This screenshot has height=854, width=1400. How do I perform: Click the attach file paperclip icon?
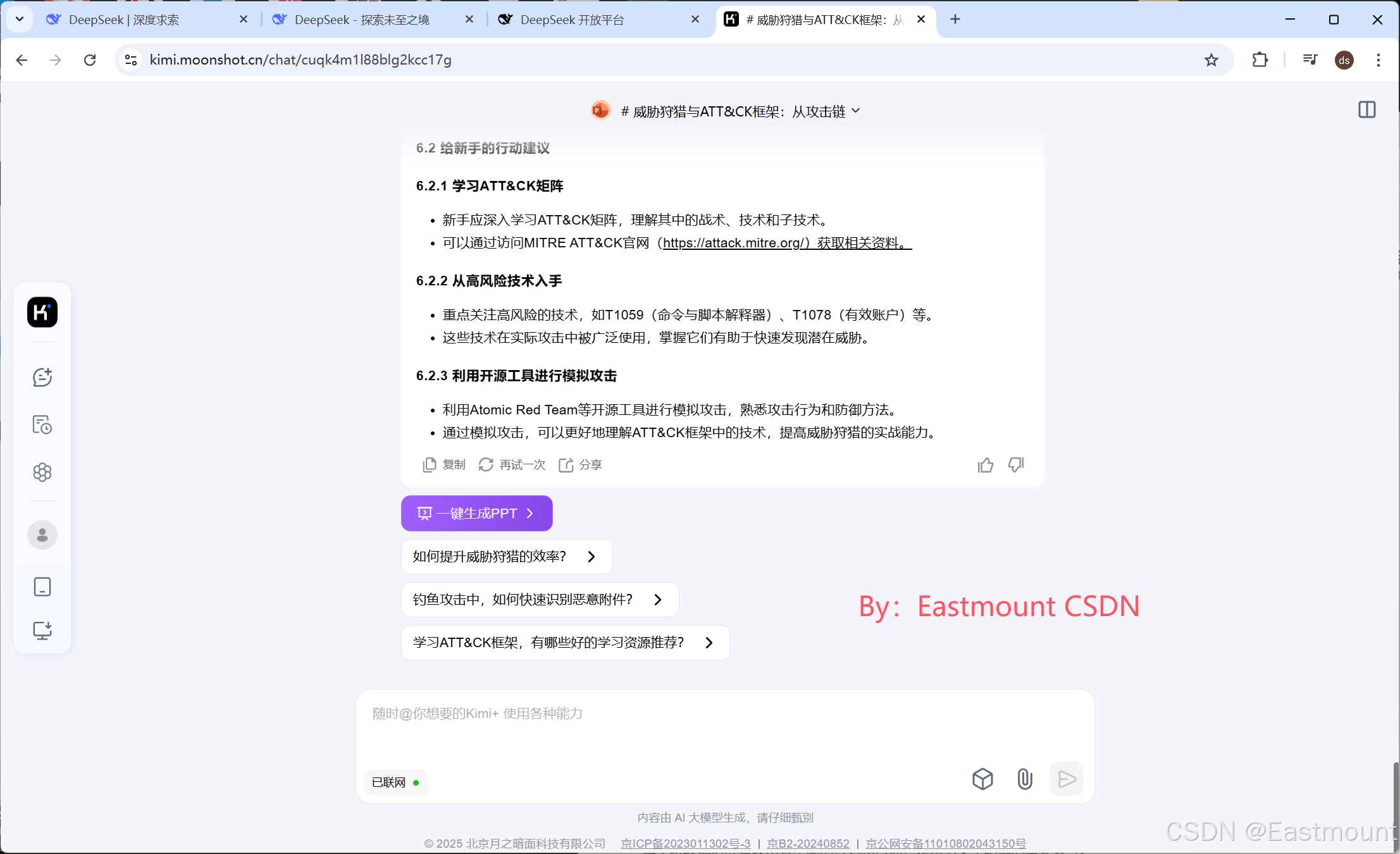point(1025,779)
